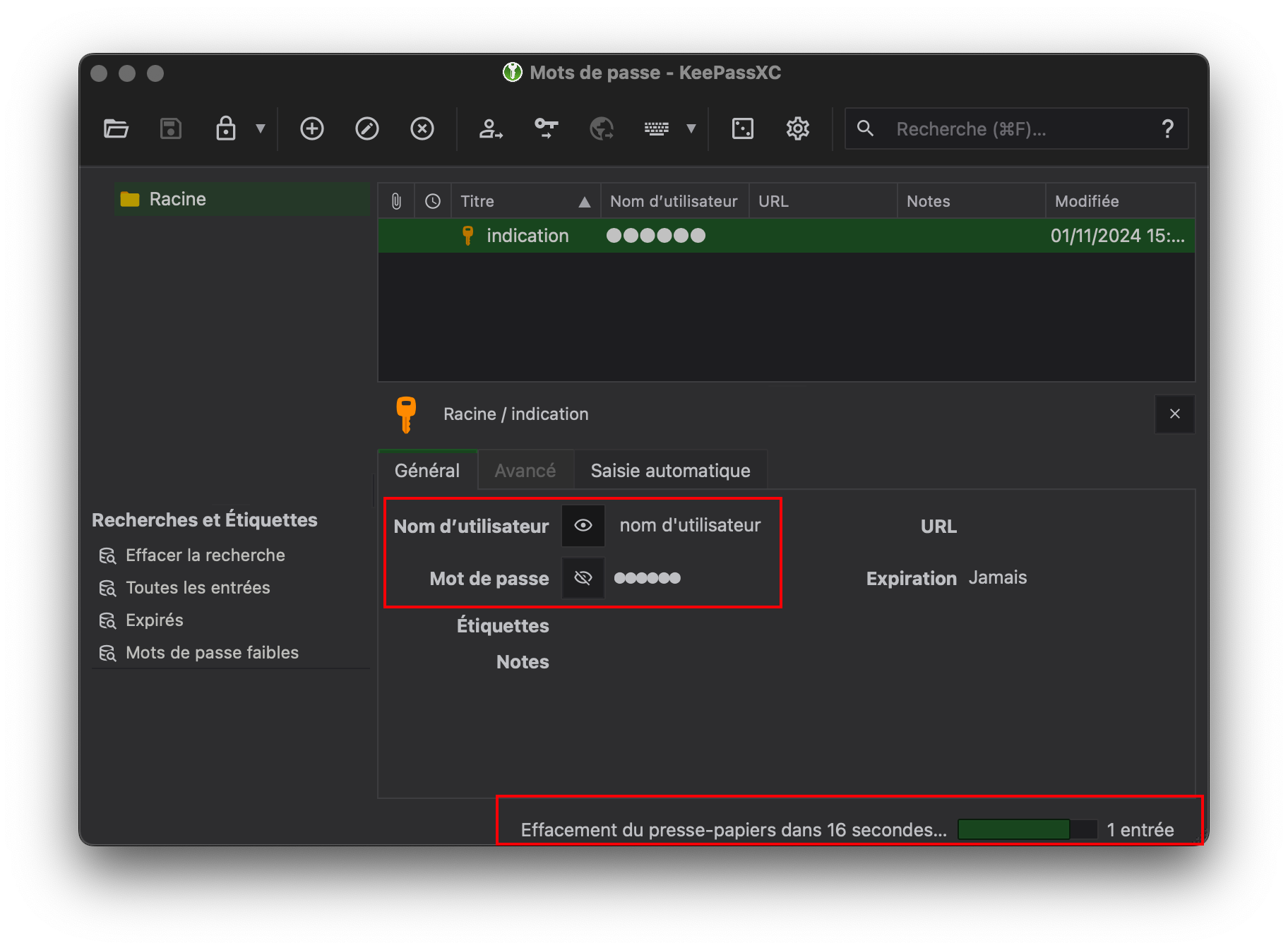Show Mots de passe faibles
The image size is (1288, 950).
pyautogui.click(x=212, y=653)
